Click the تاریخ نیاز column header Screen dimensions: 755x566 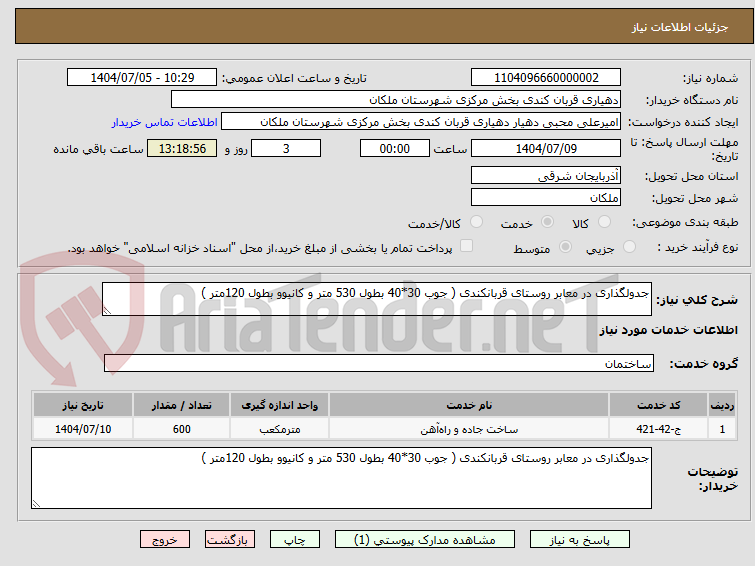(x=83, y=405)
